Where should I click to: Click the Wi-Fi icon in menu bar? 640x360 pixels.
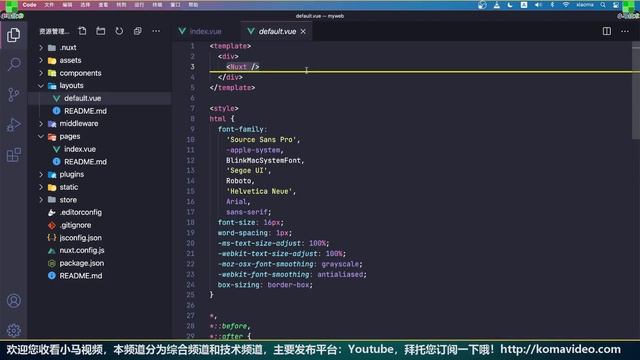[566, 5]
